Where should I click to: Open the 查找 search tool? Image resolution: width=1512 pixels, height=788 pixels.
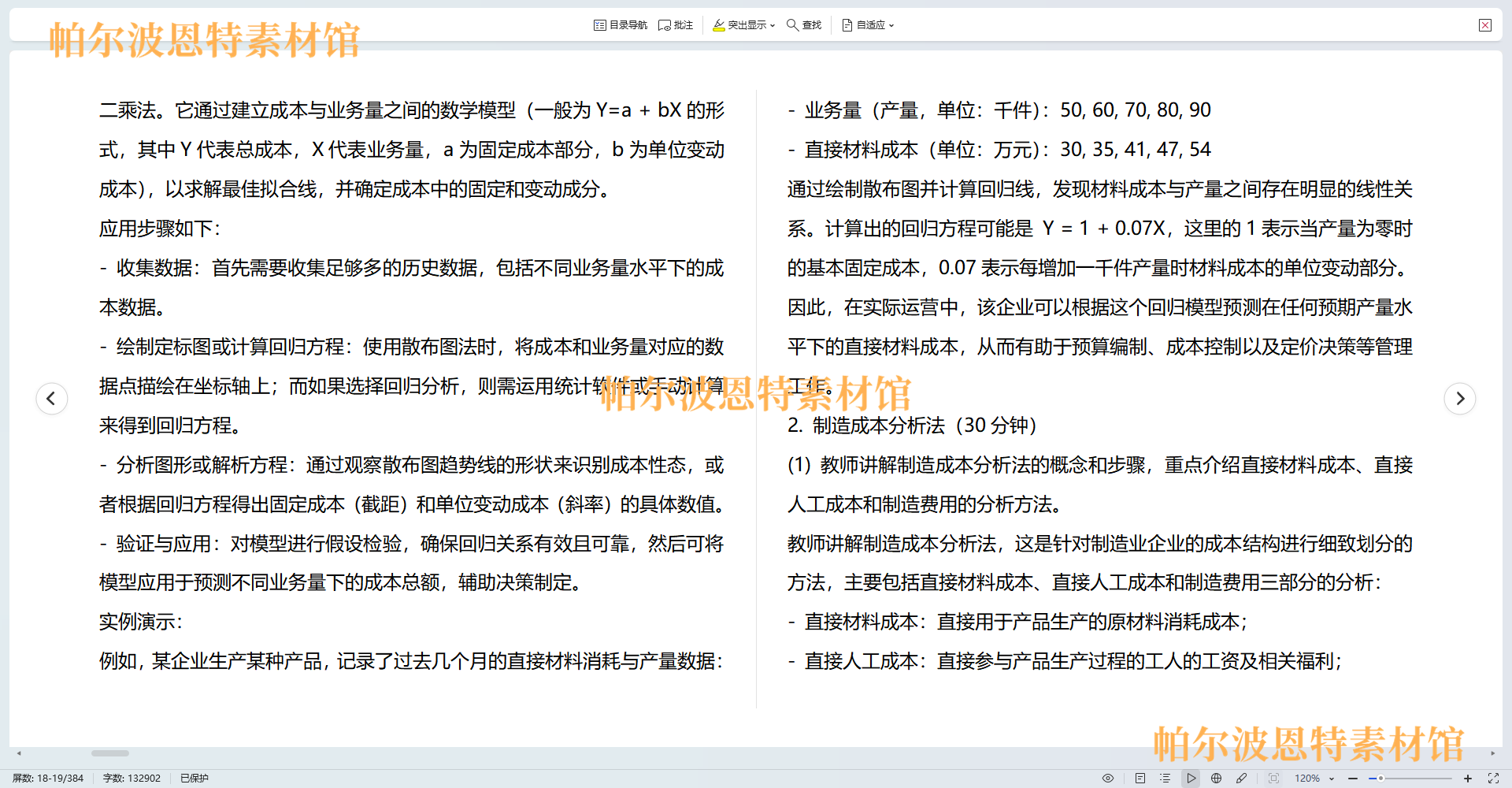pyautogui.click(x=804, y=25)
